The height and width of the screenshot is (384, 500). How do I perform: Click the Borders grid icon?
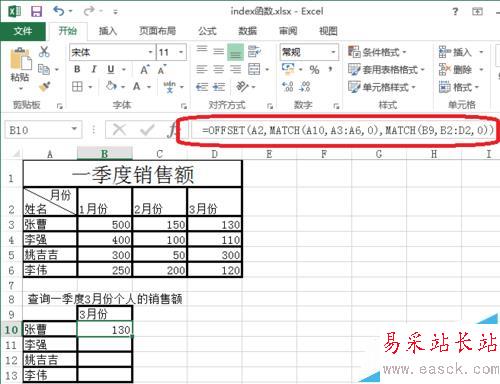(x=77, y=87)
